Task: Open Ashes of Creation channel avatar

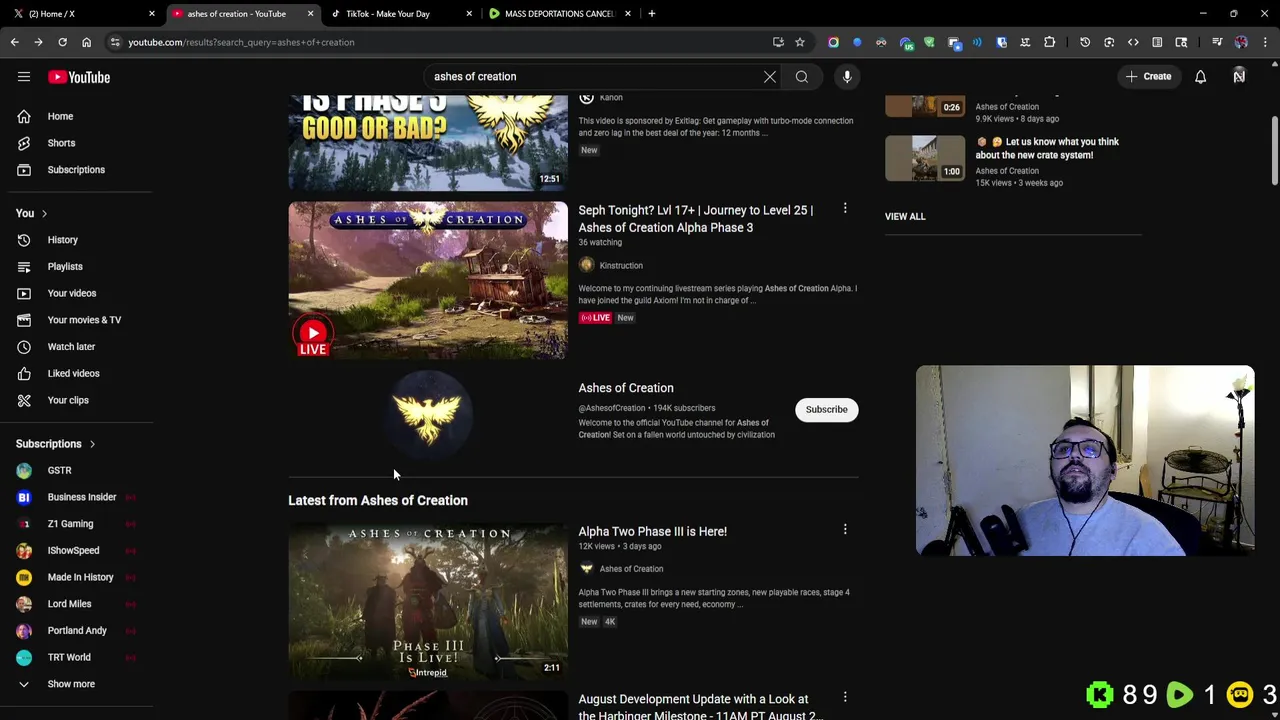Action: (x=428, y=416)
